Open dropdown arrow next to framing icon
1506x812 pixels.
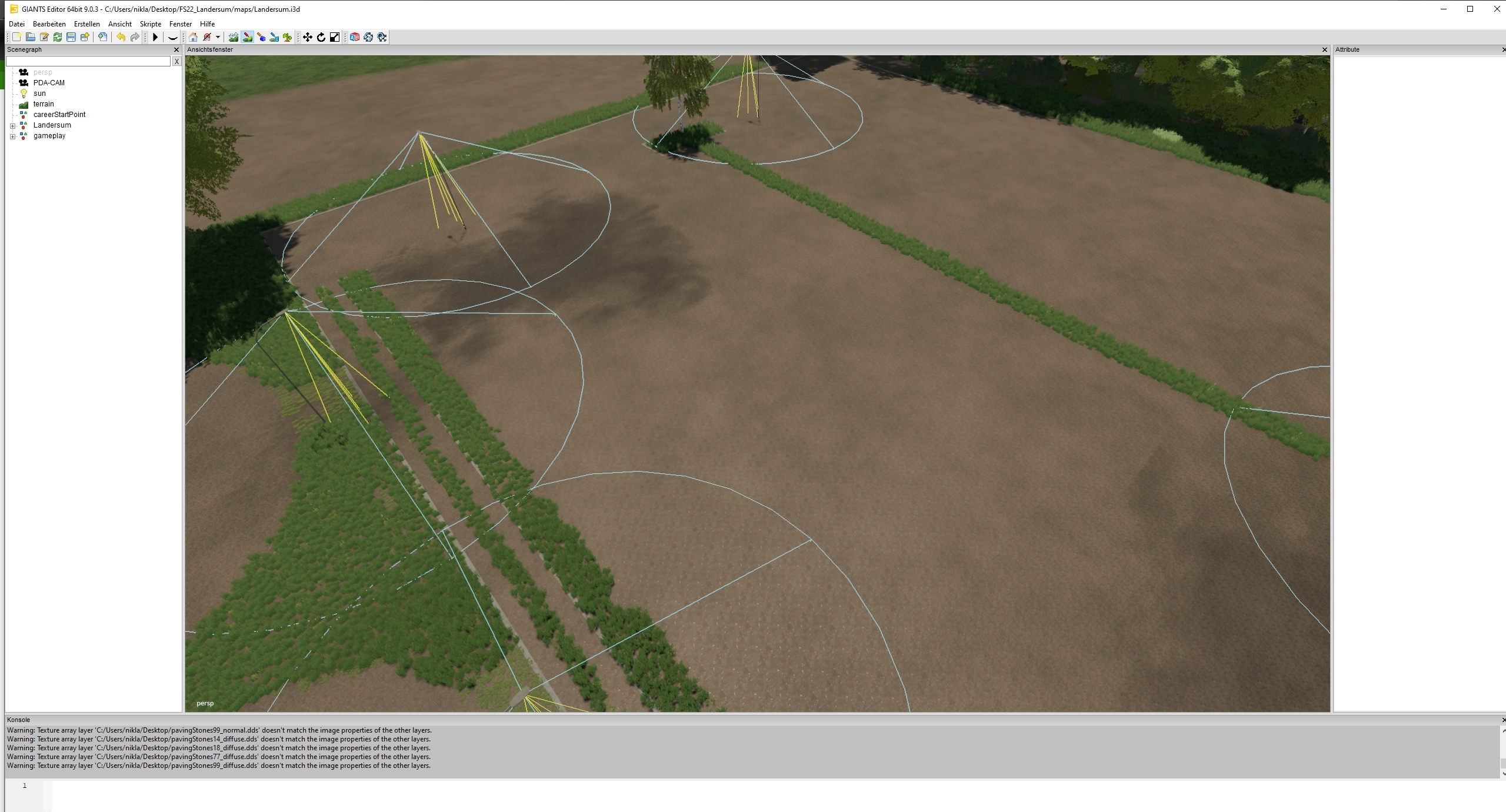[x=218, y=37]
